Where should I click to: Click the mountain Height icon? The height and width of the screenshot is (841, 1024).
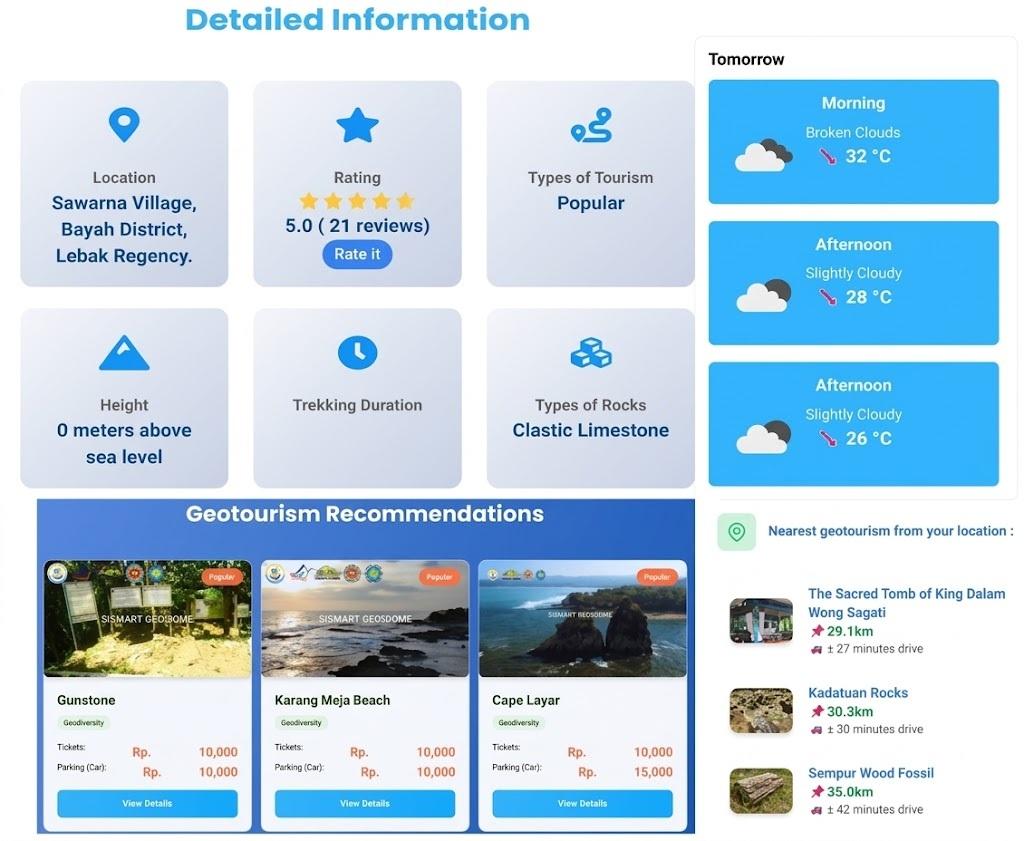124,353
